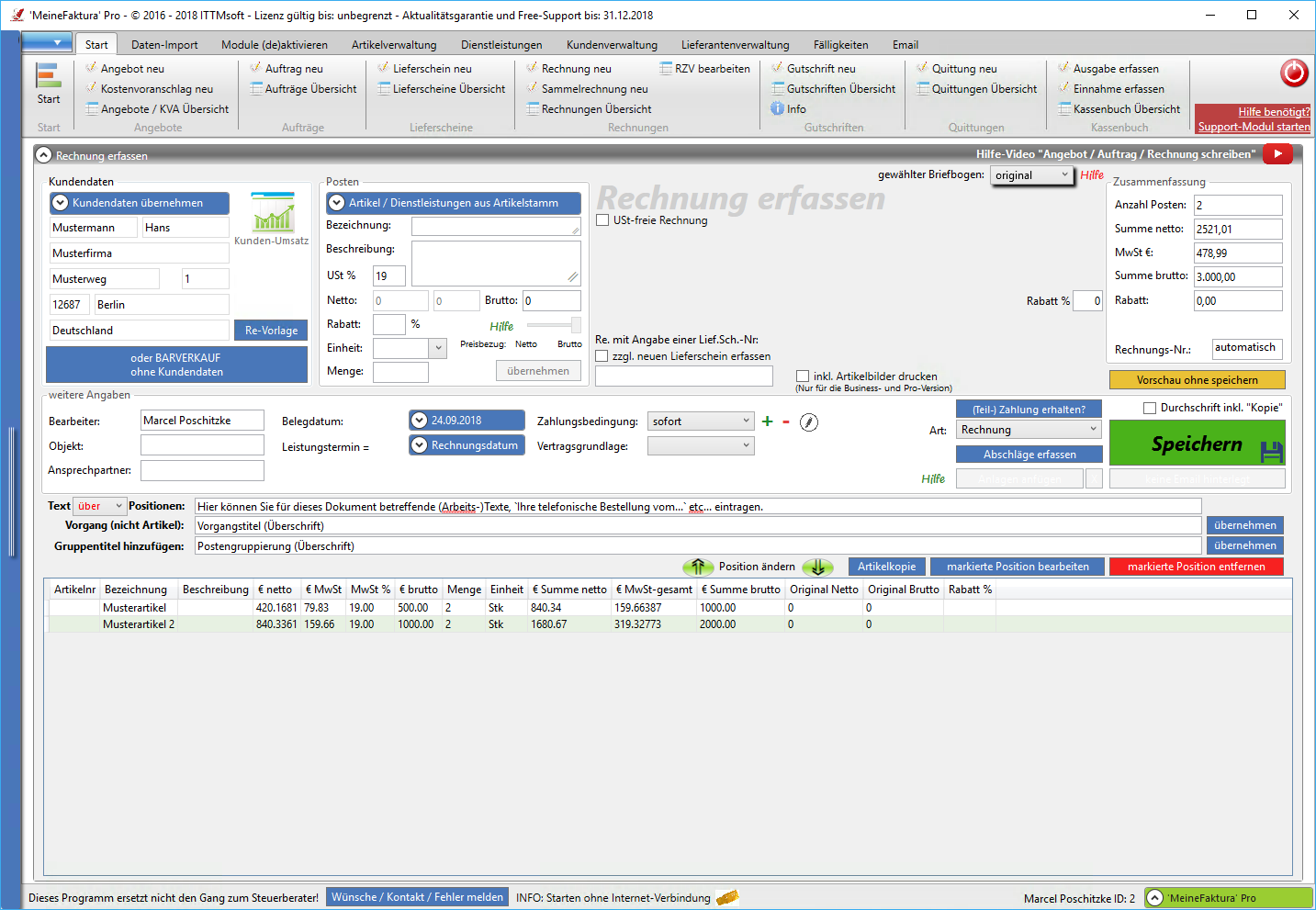Expand Artikel / Dienstleistungen aus Artikelstamm
The width and height of the screenshot is (1316, 910).
click(454, 203)
